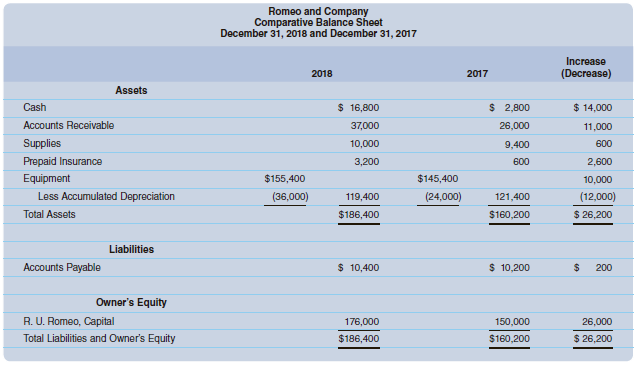Screen dimensions: 639x367
Task: Select the 2018 Equipment cost '$155,400'
Action: tap(285, 179)
